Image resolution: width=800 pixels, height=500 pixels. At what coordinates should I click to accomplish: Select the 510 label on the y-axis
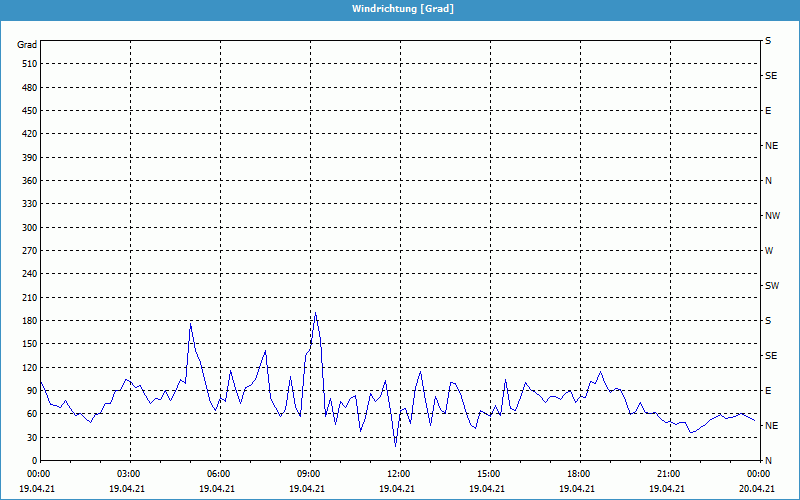[27, 64]
